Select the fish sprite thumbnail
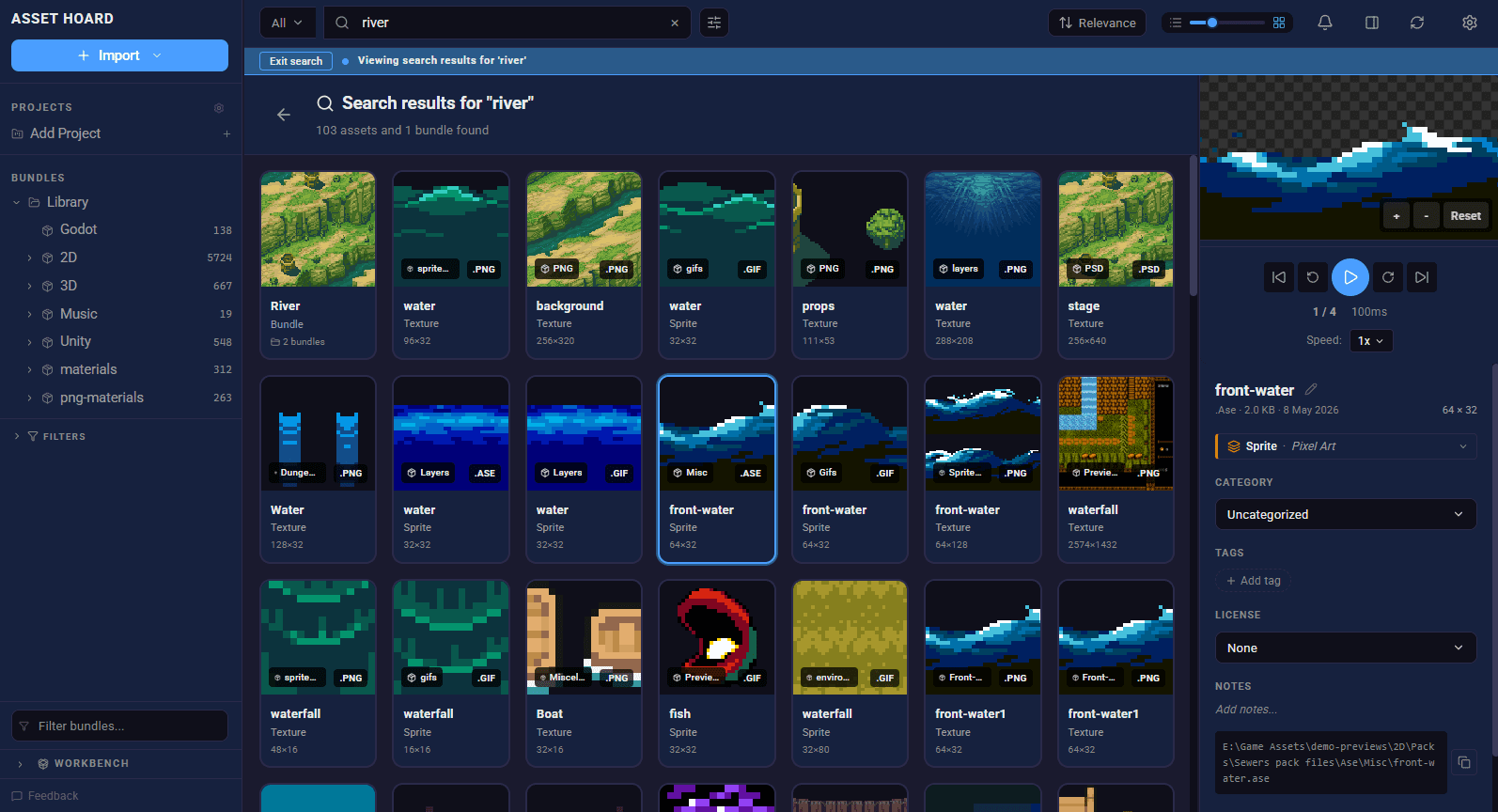1498x812 pixels. 717,637
